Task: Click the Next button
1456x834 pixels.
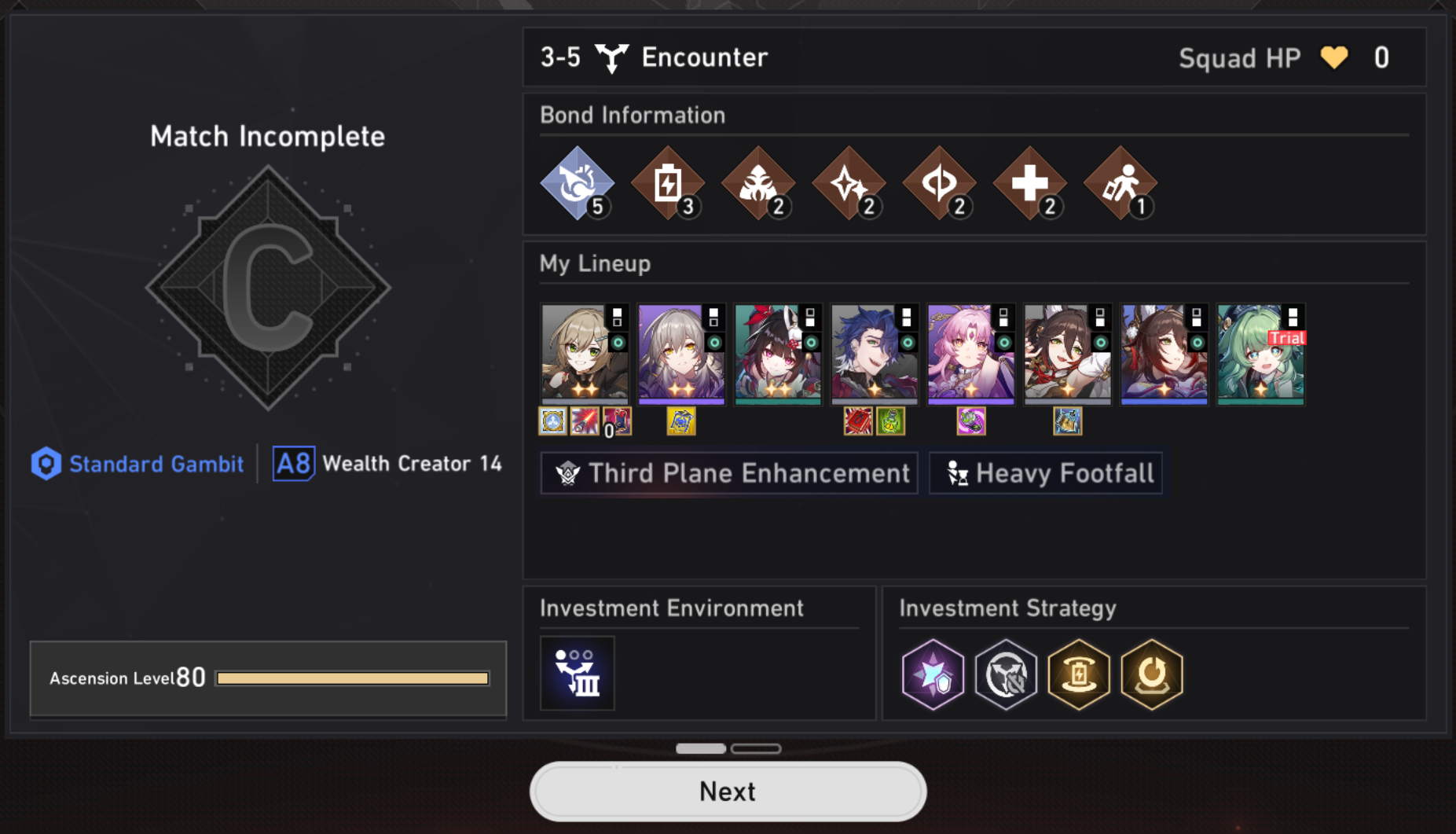Action: click(x=728, y=791)
